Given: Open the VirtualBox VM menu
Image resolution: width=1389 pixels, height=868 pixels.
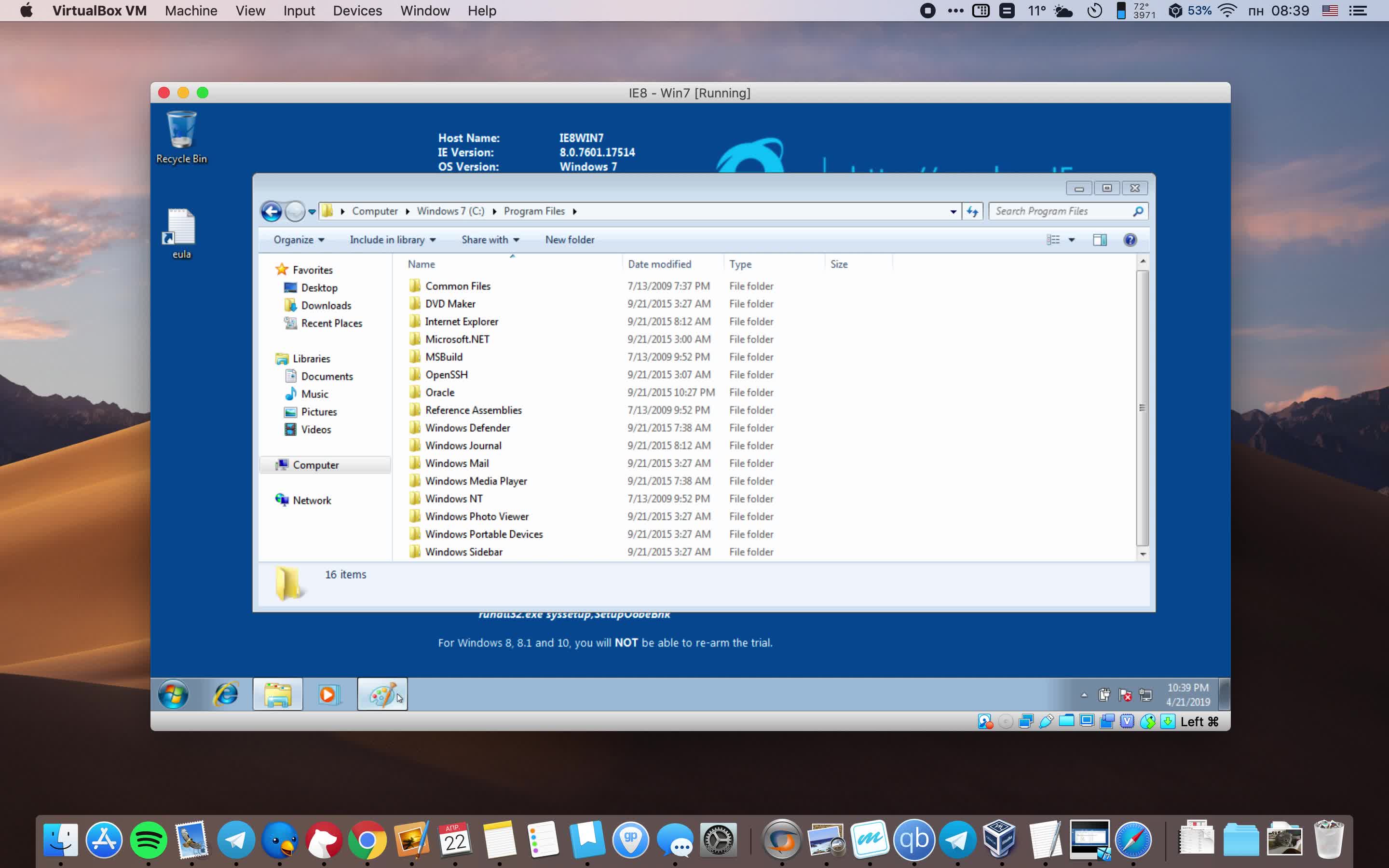Looking at the screenshot, I should click(98, 11).
